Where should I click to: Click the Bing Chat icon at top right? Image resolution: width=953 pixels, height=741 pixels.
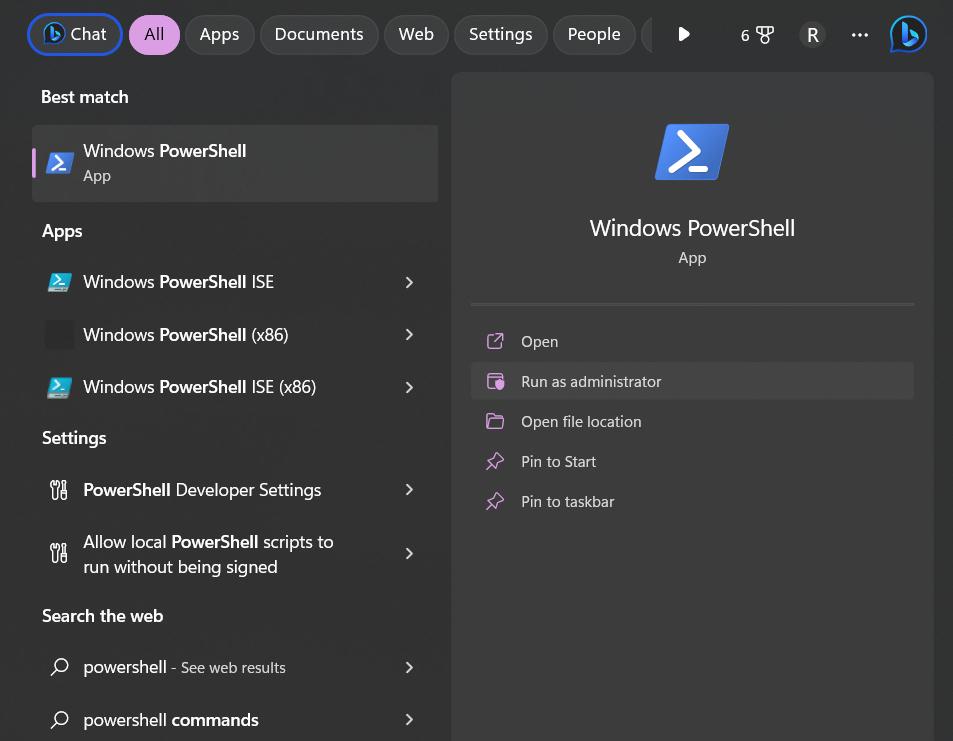point(908,35)
